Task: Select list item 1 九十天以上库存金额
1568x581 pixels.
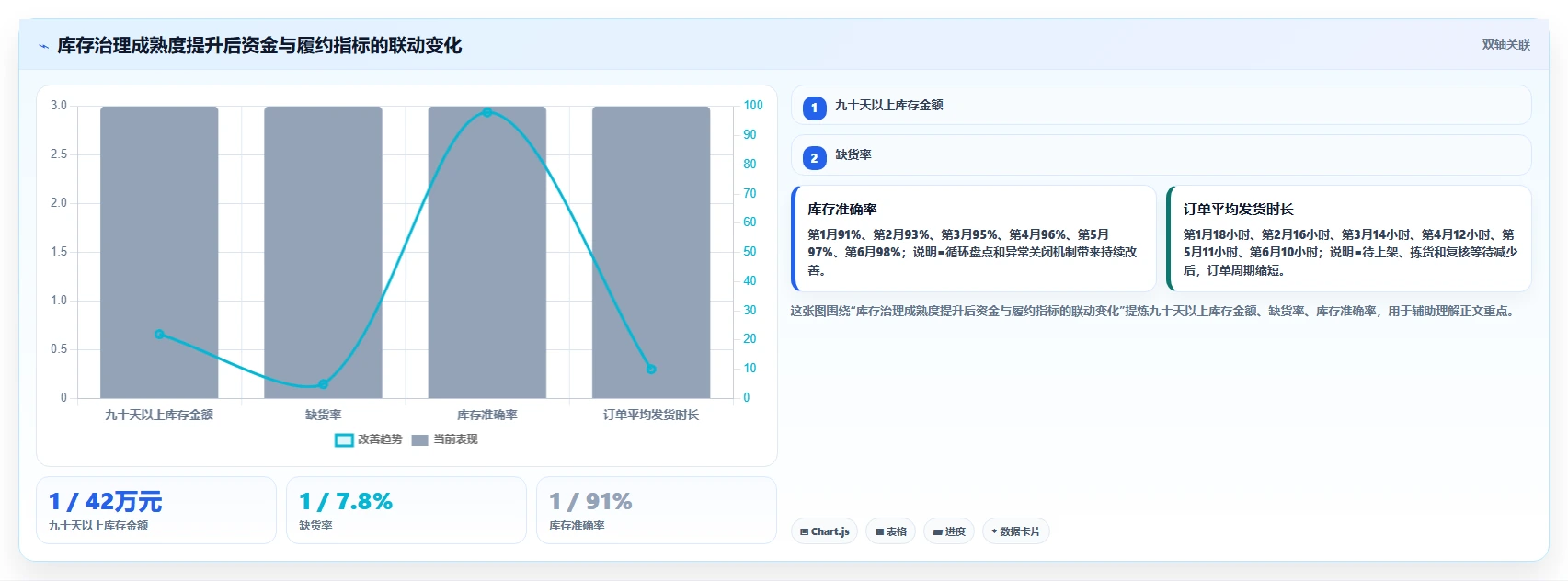Action: point(1161,106)
